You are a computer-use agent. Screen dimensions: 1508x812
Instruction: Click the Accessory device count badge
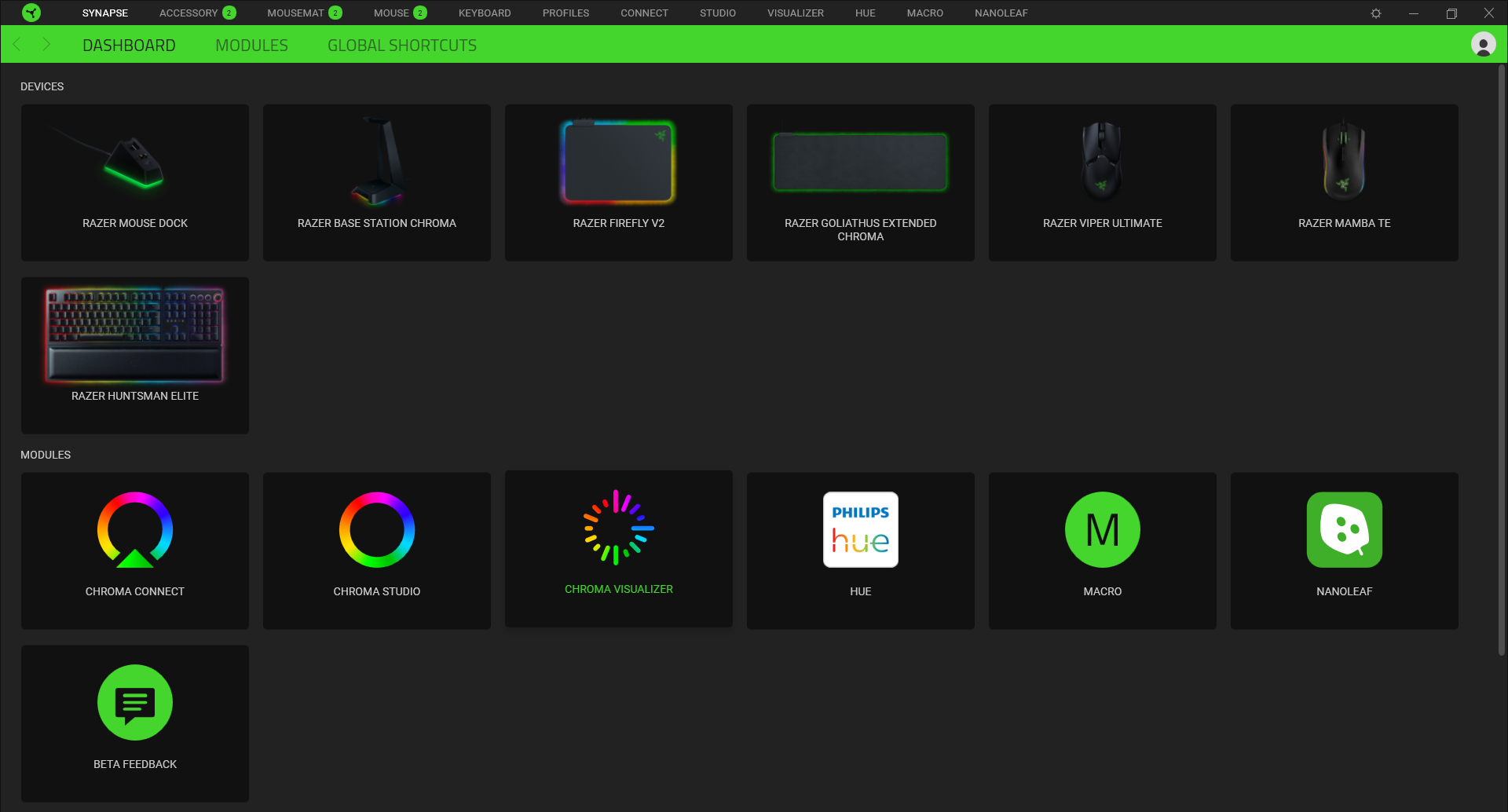229,13
